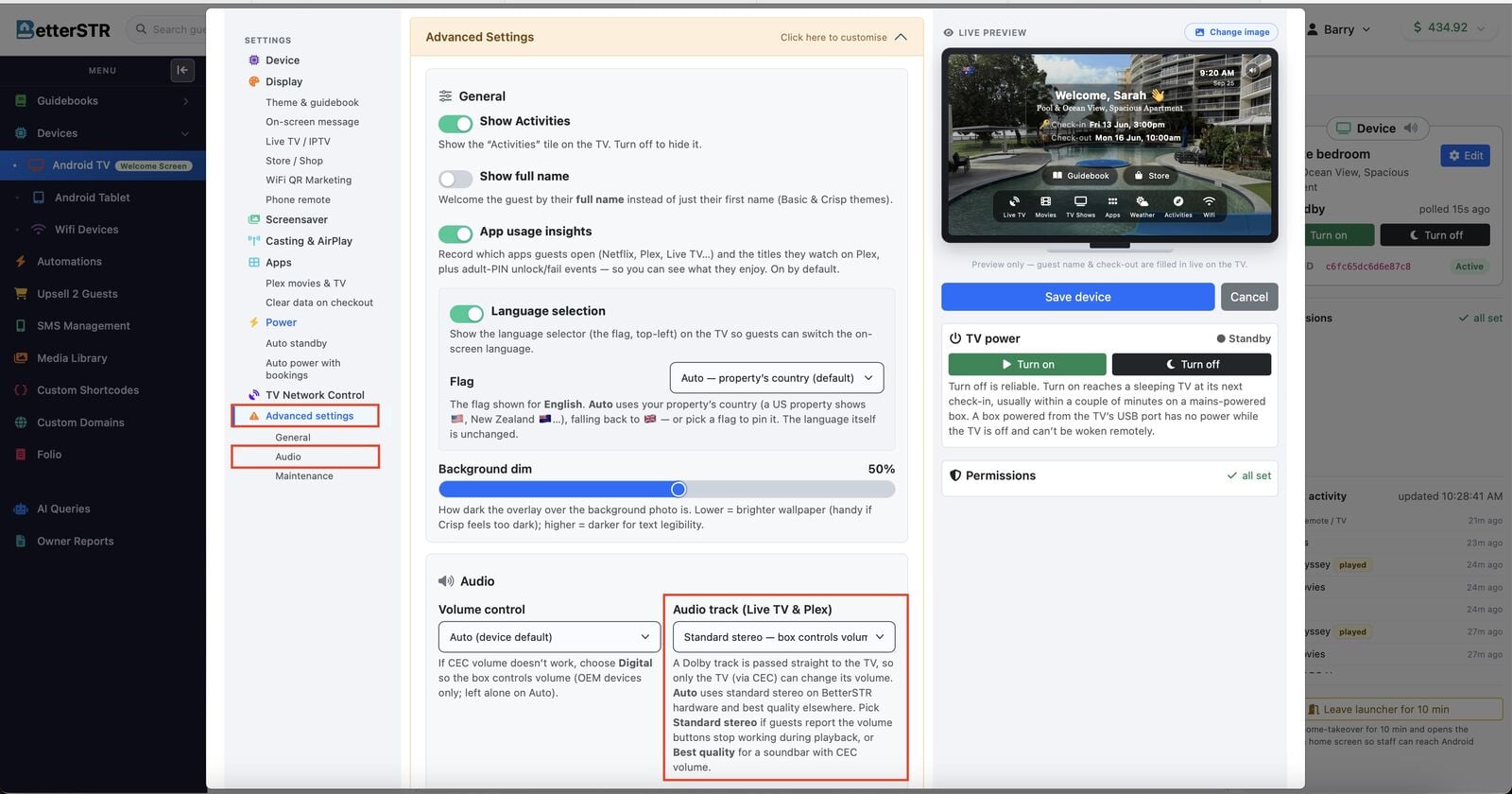Disable the Show Activities toggle

pos(455,124)
